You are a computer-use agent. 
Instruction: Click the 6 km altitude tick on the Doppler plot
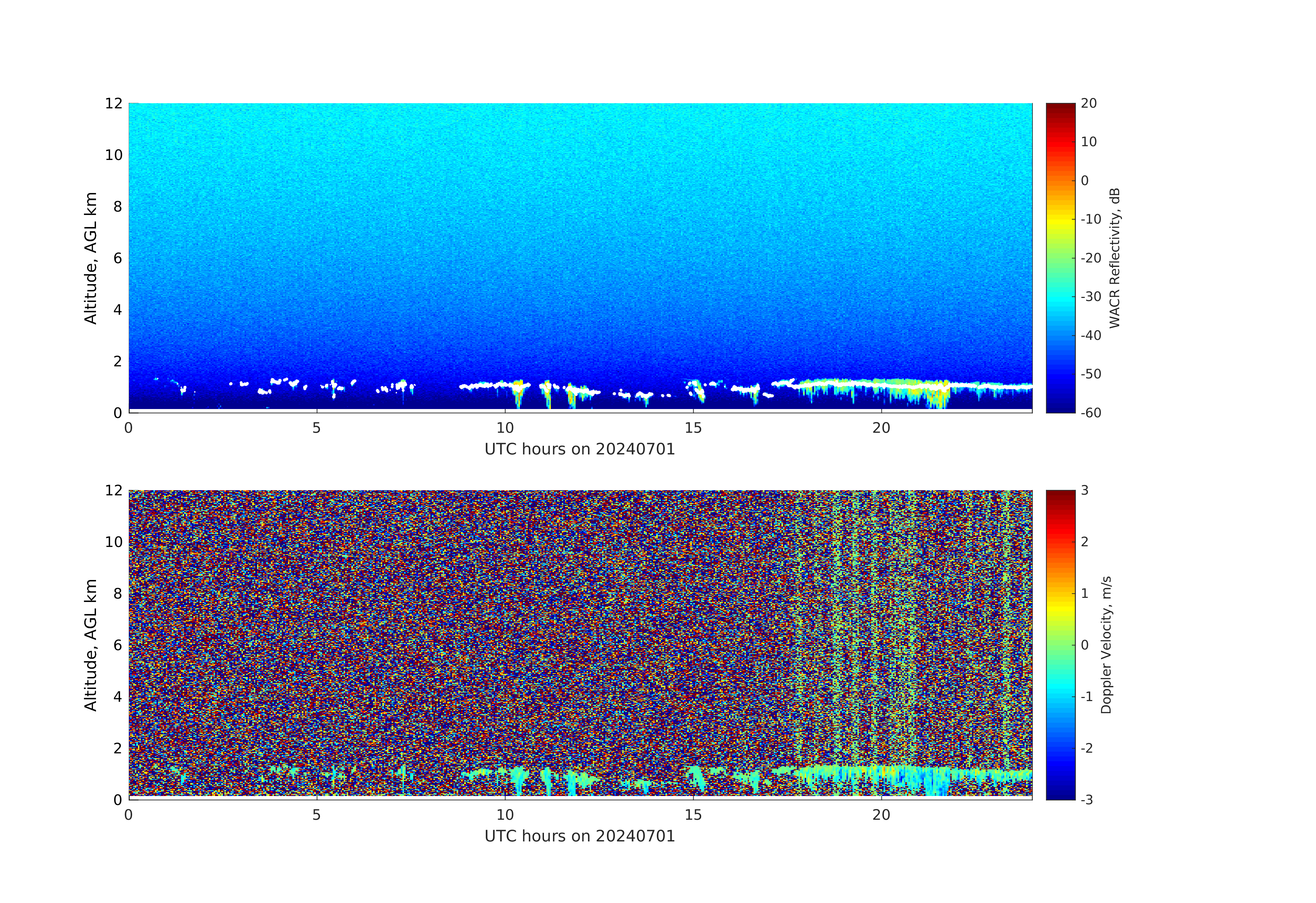(x=117, y=645)
